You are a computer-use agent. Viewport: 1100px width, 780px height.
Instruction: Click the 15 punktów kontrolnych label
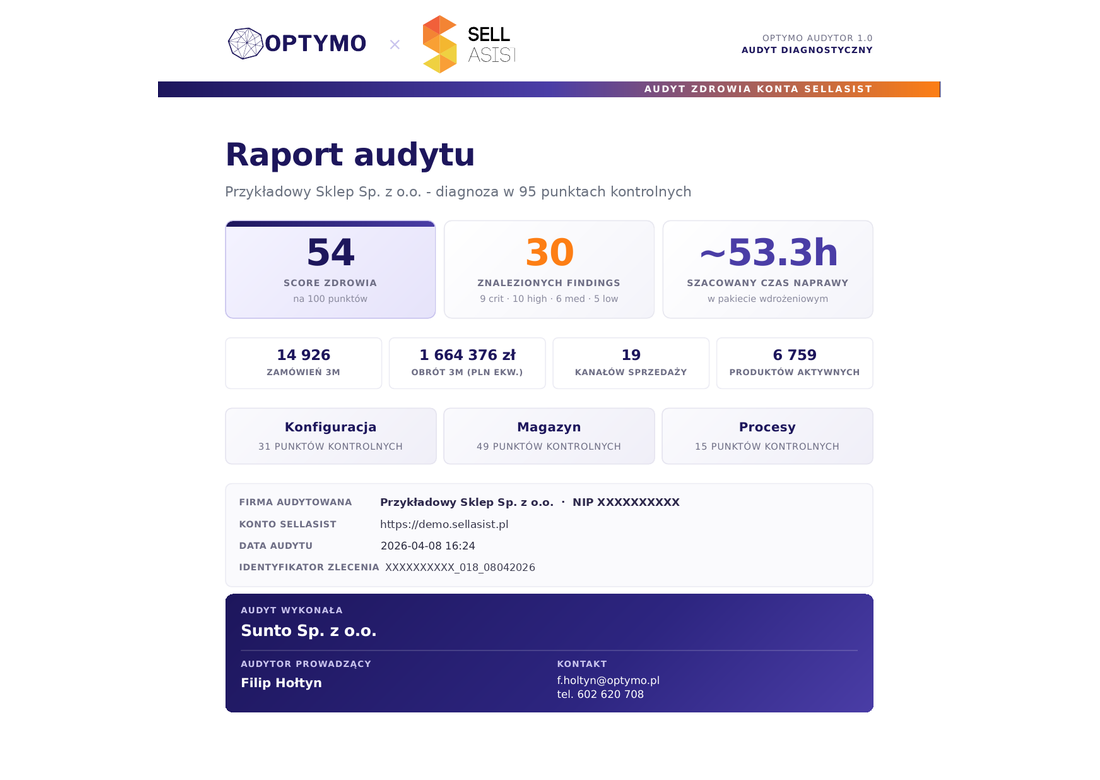(x=767, y=446)
